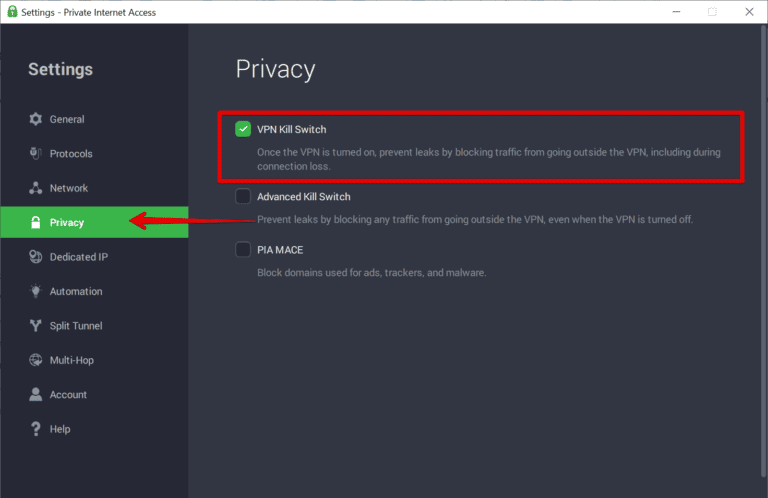Enable the Advanced Kill Switch checkbox
Screen dimensions: 768x498
[243, 197]
